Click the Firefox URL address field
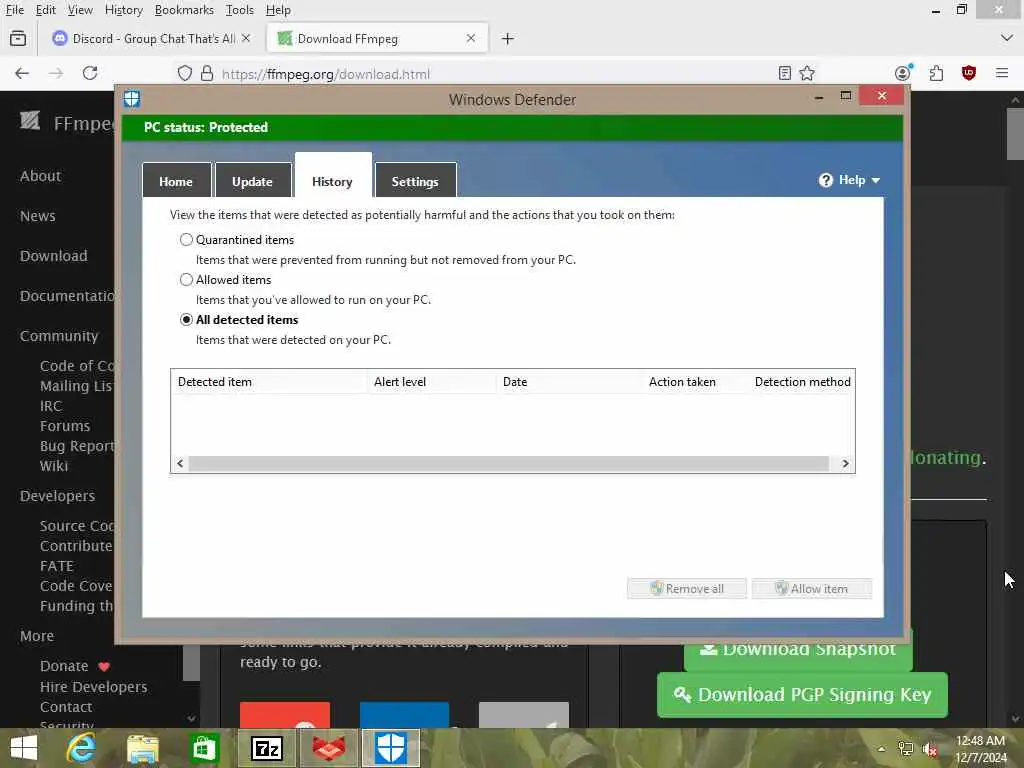 click(496, 74)
